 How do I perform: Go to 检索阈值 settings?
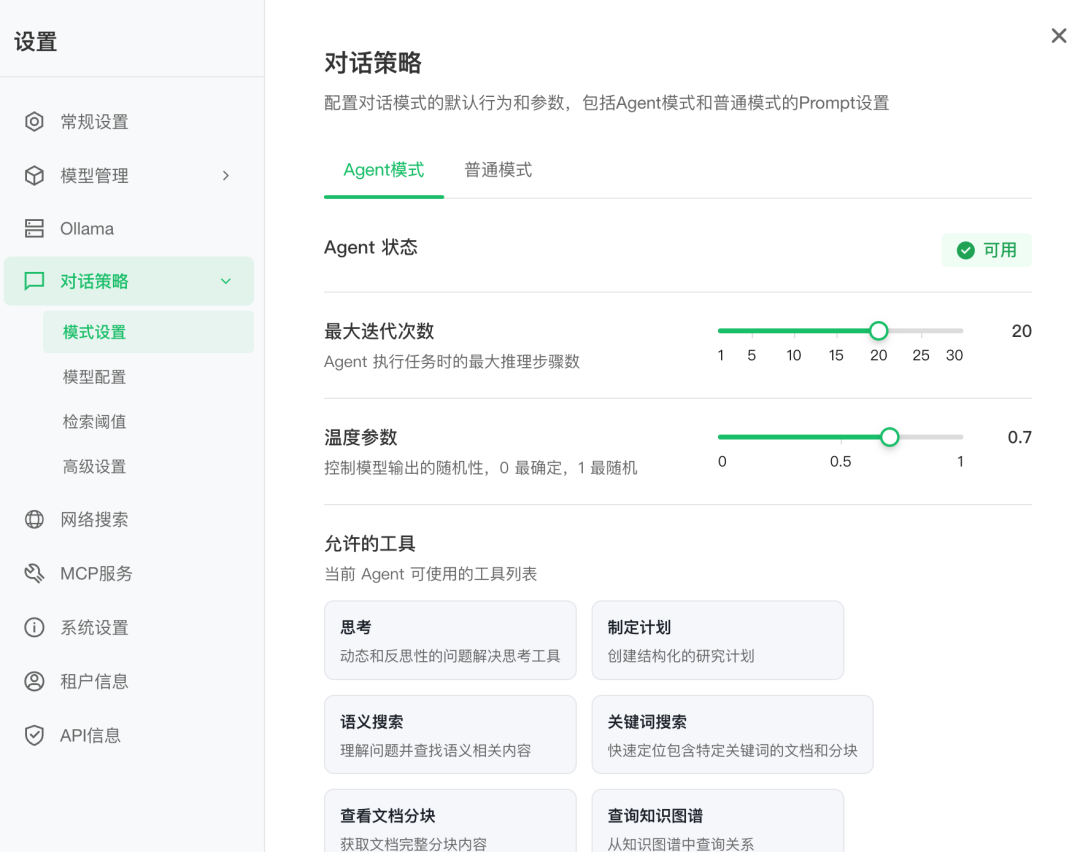94,422
